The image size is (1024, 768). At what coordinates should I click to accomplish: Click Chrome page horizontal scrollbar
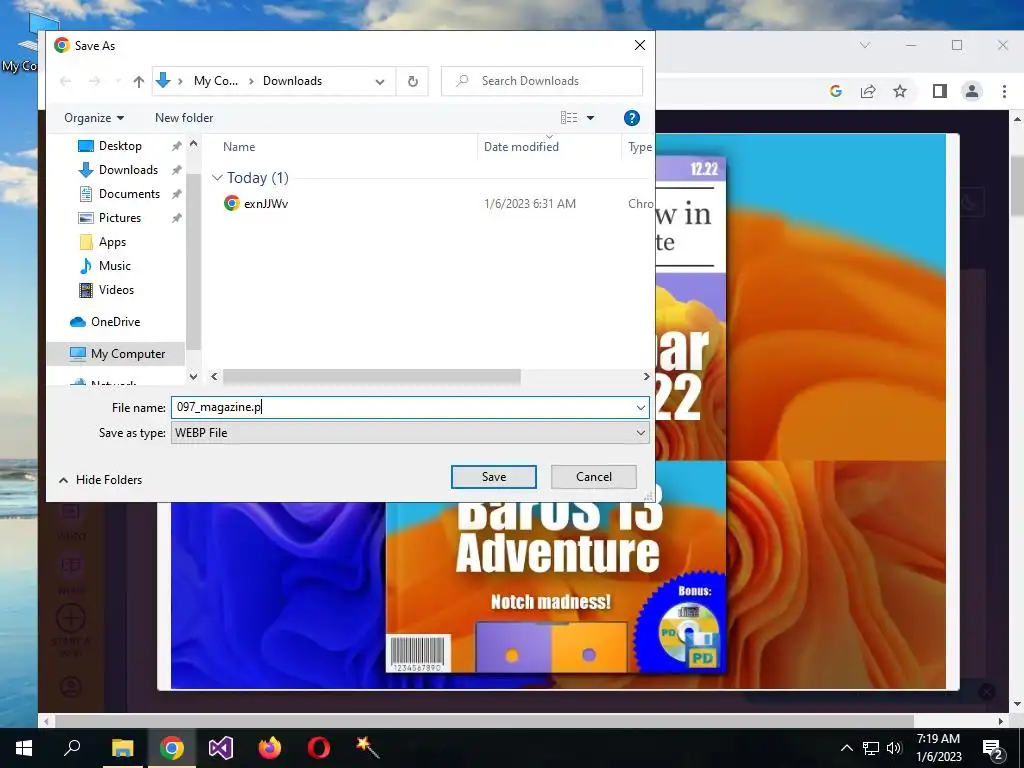tap(484, 721)
